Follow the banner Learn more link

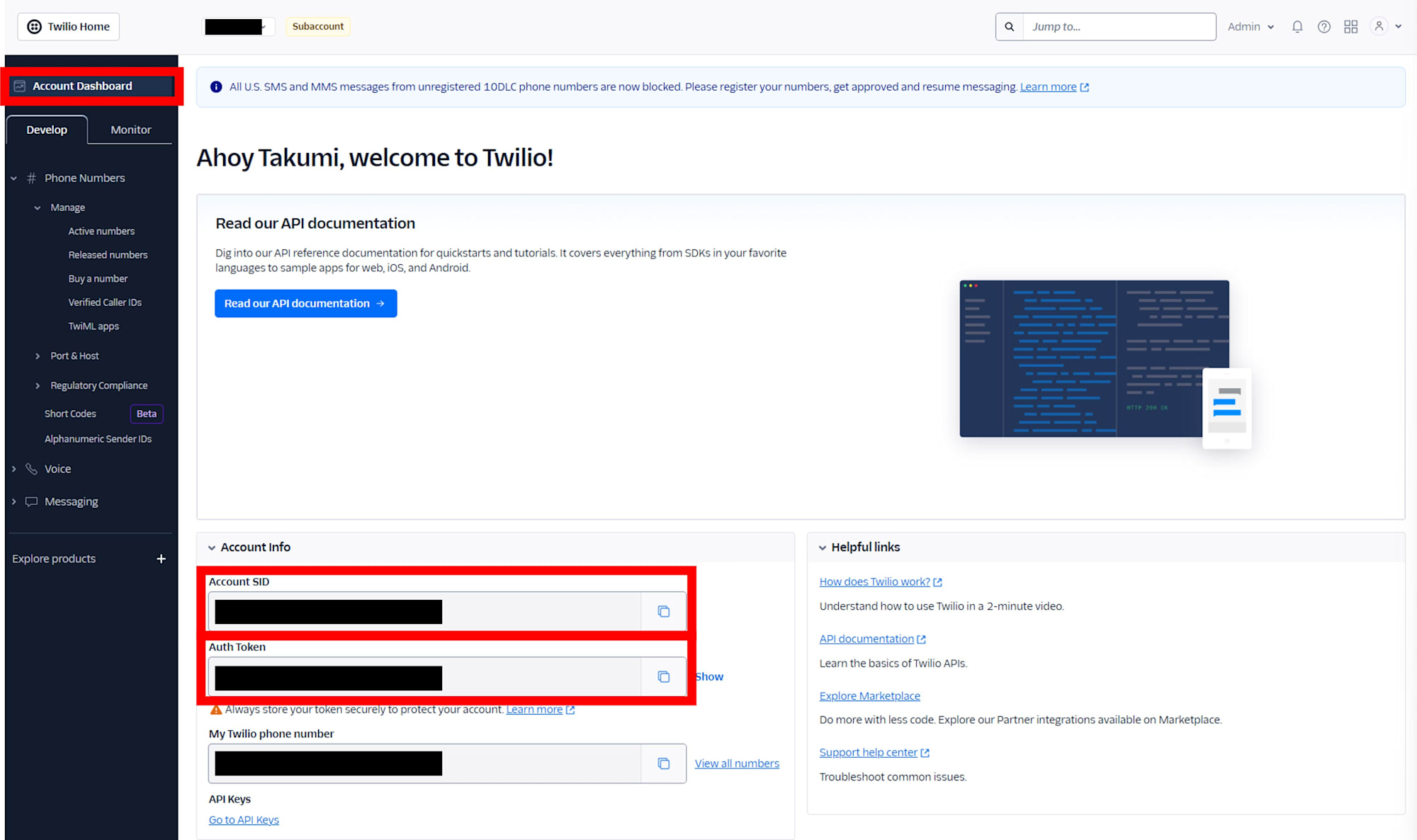pyautogui.click(x=1048, y=86)
